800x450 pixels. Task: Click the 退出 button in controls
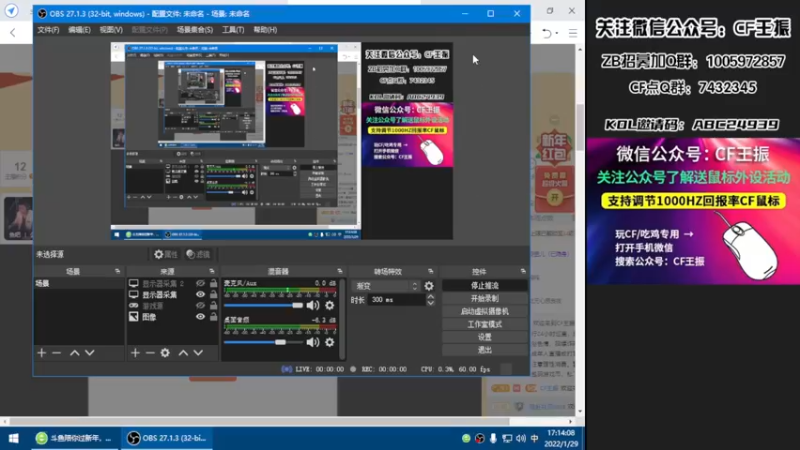[484, 349]
